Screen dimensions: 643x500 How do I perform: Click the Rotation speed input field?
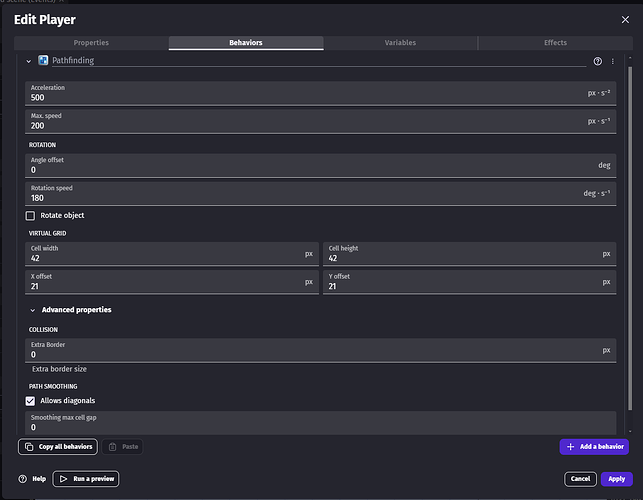pyautogui.click(x=300, y=198)
